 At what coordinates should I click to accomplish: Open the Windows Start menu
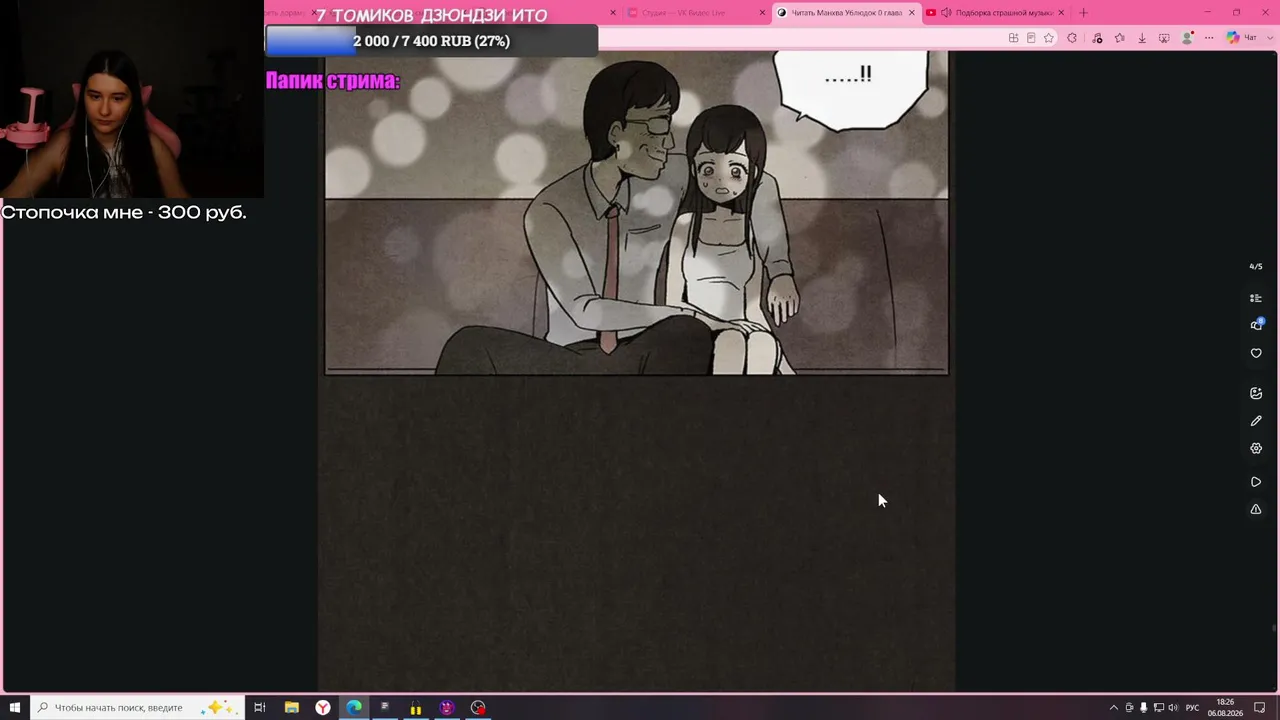coord(15,708)
